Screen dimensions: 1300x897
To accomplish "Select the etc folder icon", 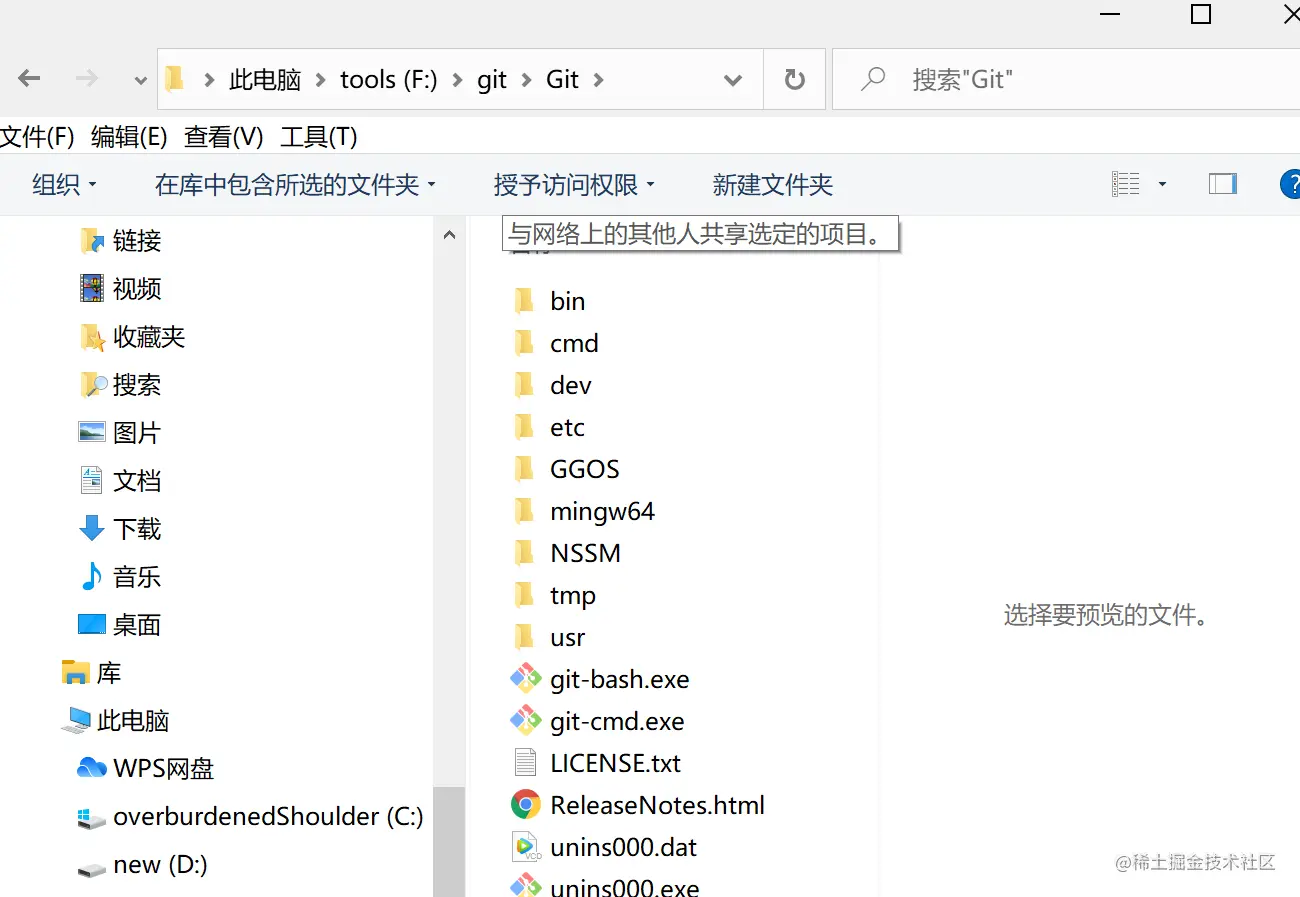I will [524, 427].
